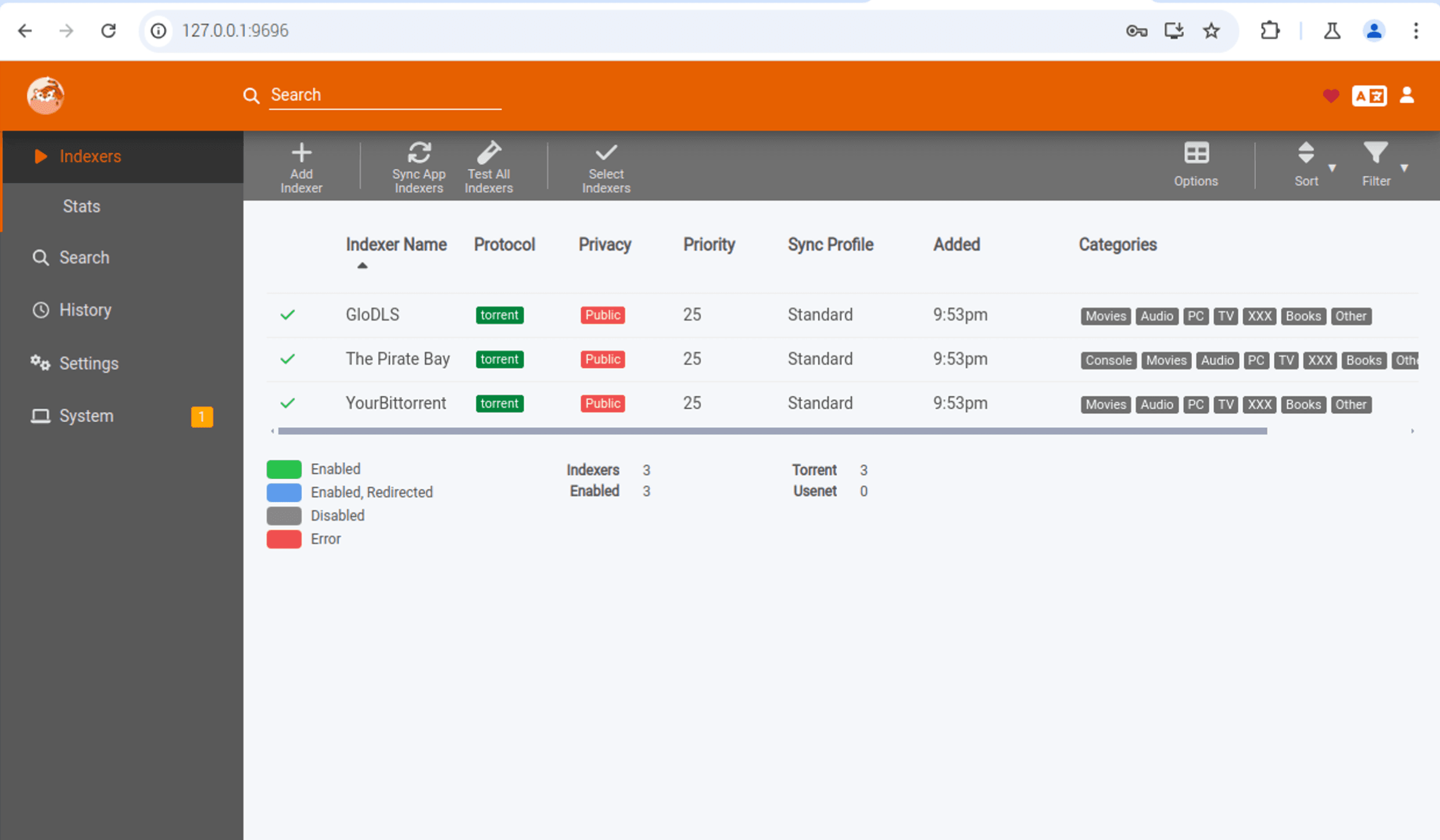Go to History in sidebar
Screen dimensions: 1440x840
click(x=85, y=310)
